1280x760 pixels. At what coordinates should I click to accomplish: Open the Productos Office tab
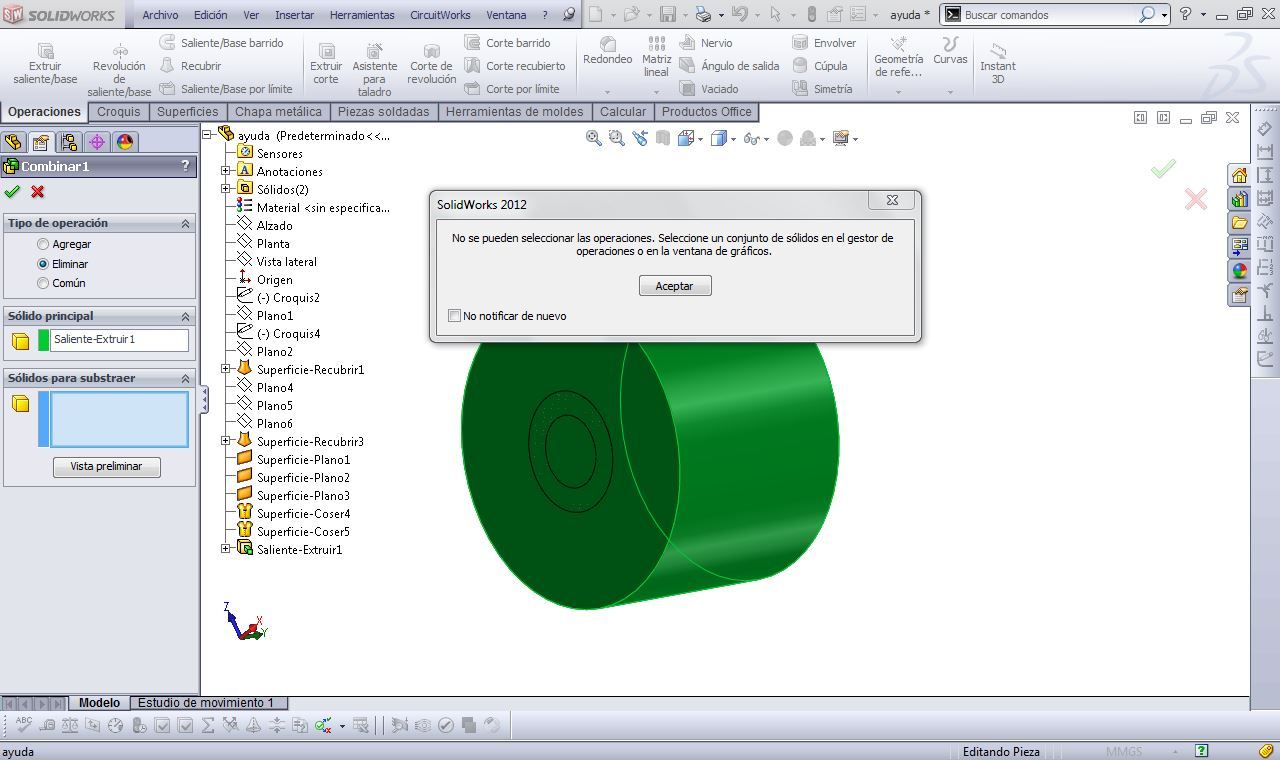[706, 112]
